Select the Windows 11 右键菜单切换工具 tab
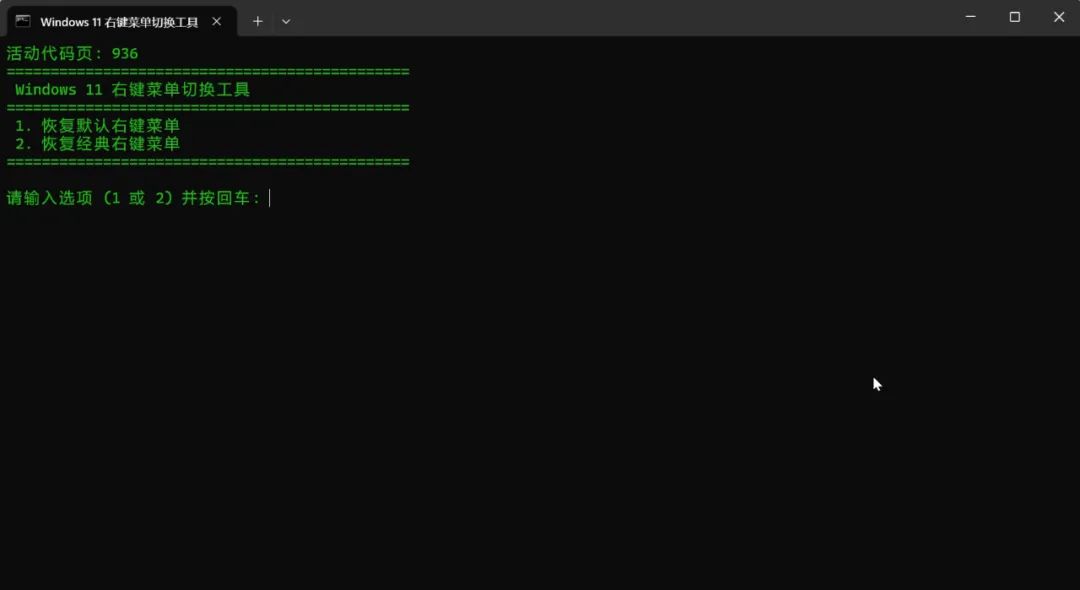1080x590 pixels. coord(119,22)
